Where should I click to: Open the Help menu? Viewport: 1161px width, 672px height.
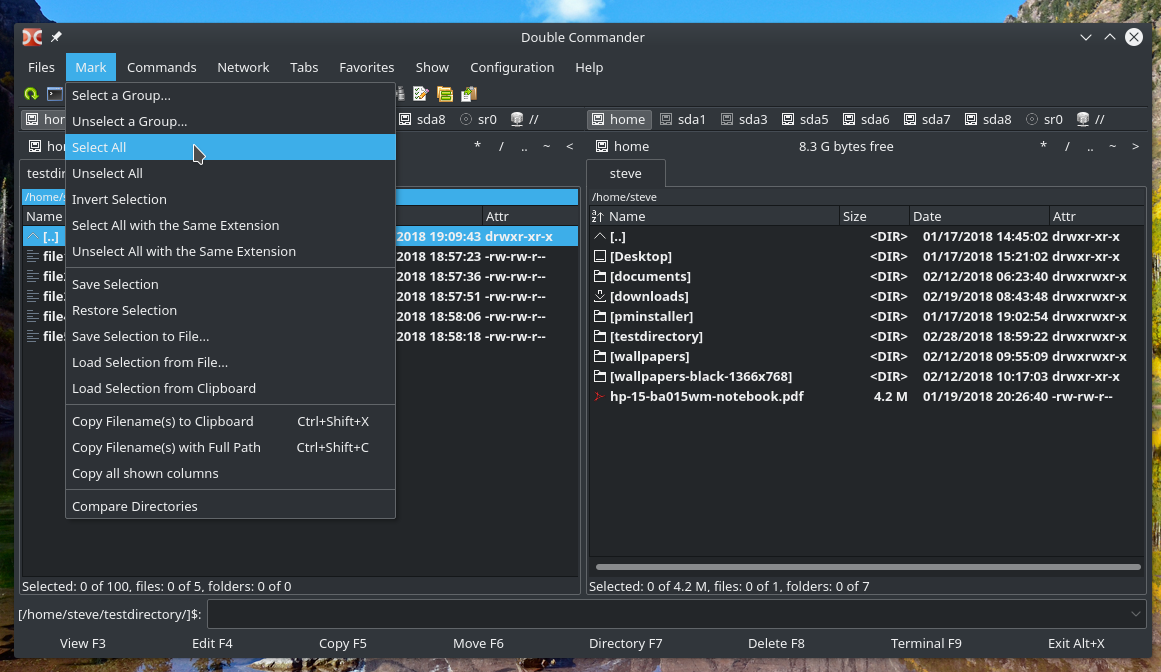click(589, 67)
